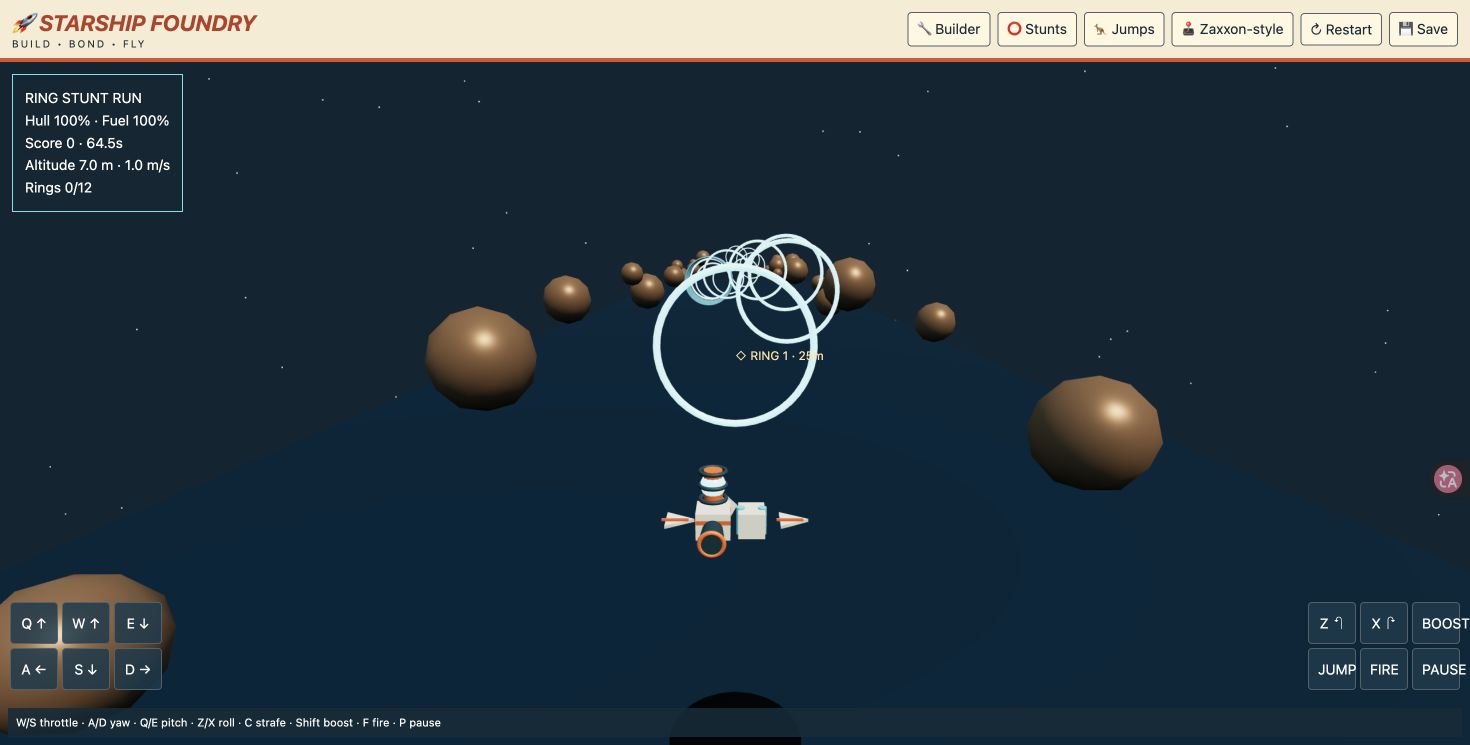Fire weapons with the FIRE button
This screenshot has width=1470, height=745.
(1384, 669)
